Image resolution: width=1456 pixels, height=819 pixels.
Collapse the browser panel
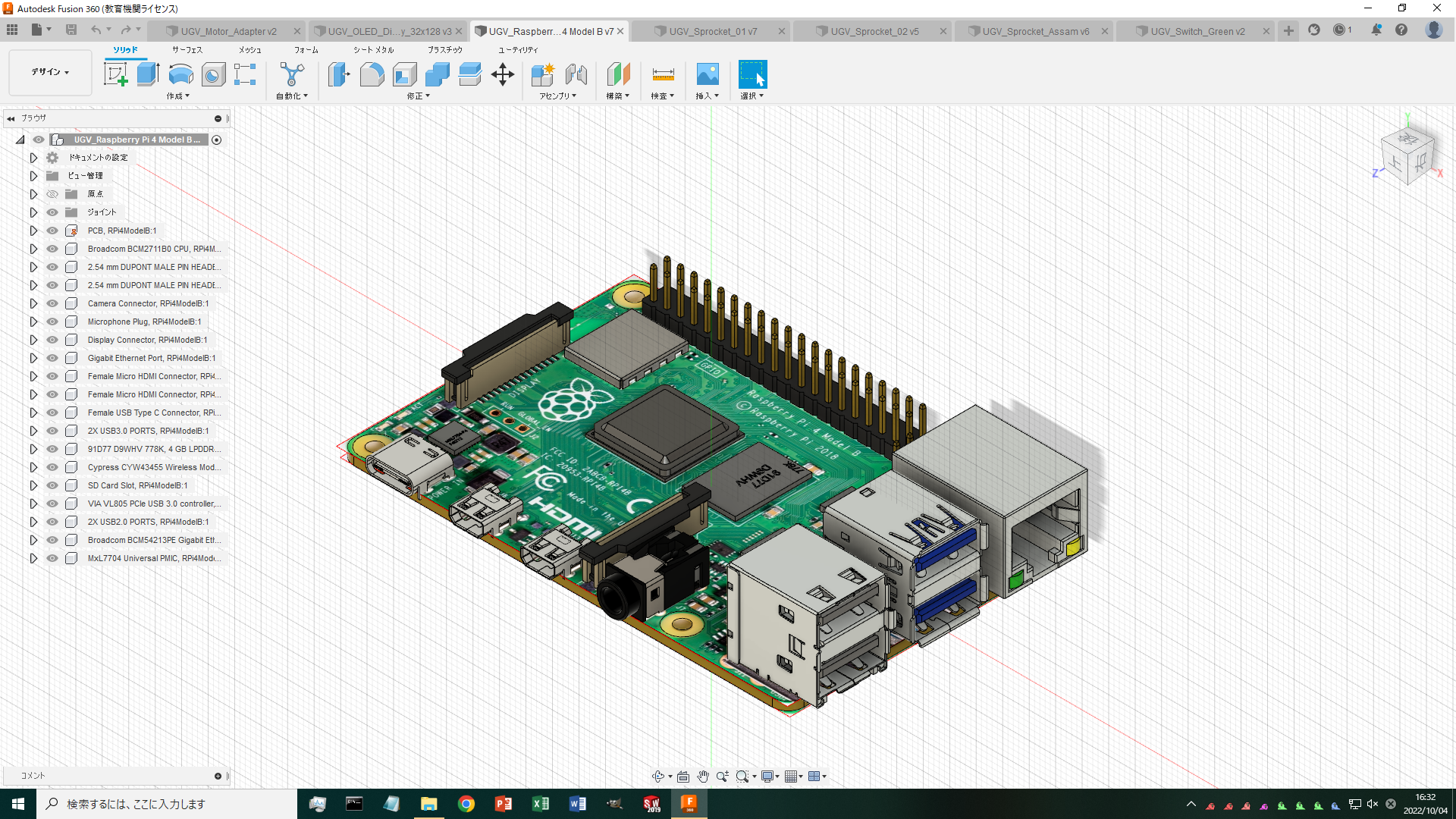11,118
